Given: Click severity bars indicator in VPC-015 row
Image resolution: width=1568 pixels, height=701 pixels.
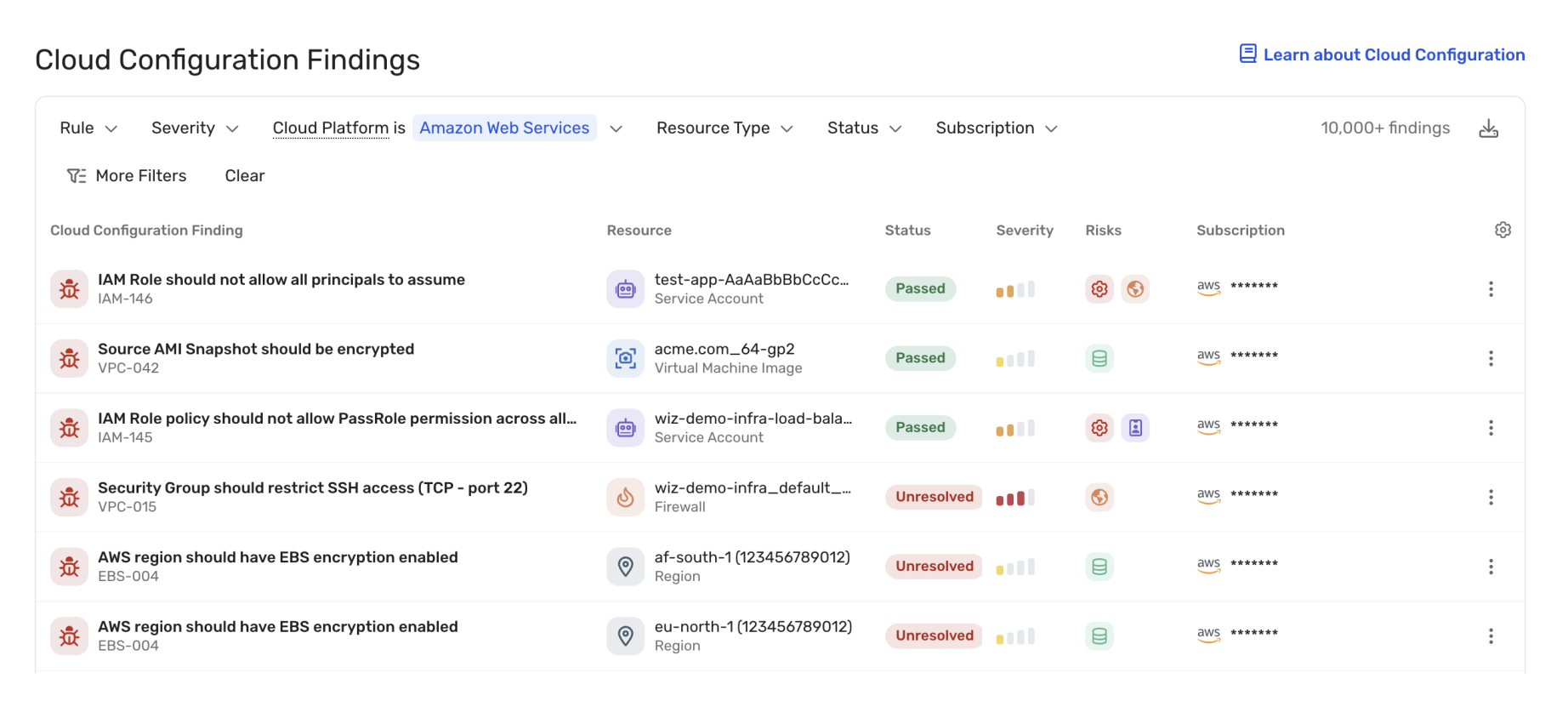Looking at the screenshot, I should pyautogui.click(x=1015, y=498).
